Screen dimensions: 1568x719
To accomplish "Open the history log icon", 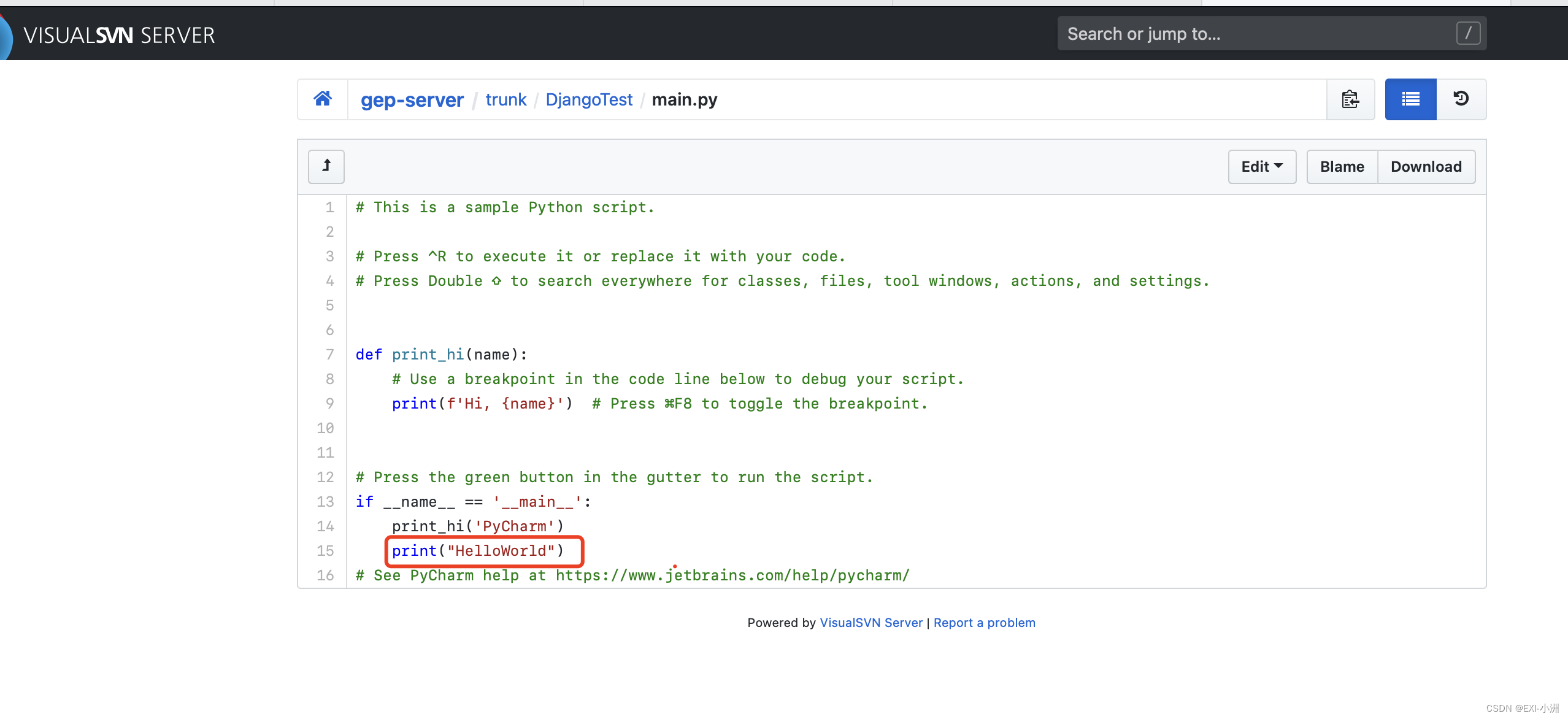I will click(1461, 99).
